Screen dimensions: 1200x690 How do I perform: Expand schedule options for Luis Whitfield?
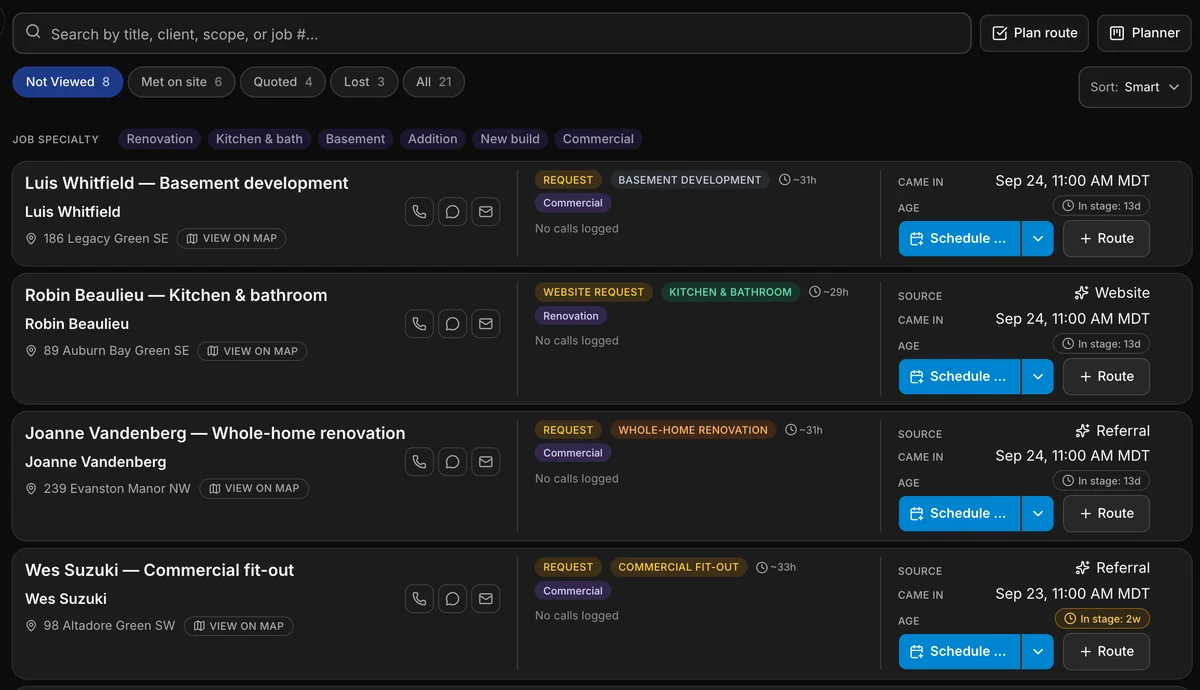(1037, 239)
